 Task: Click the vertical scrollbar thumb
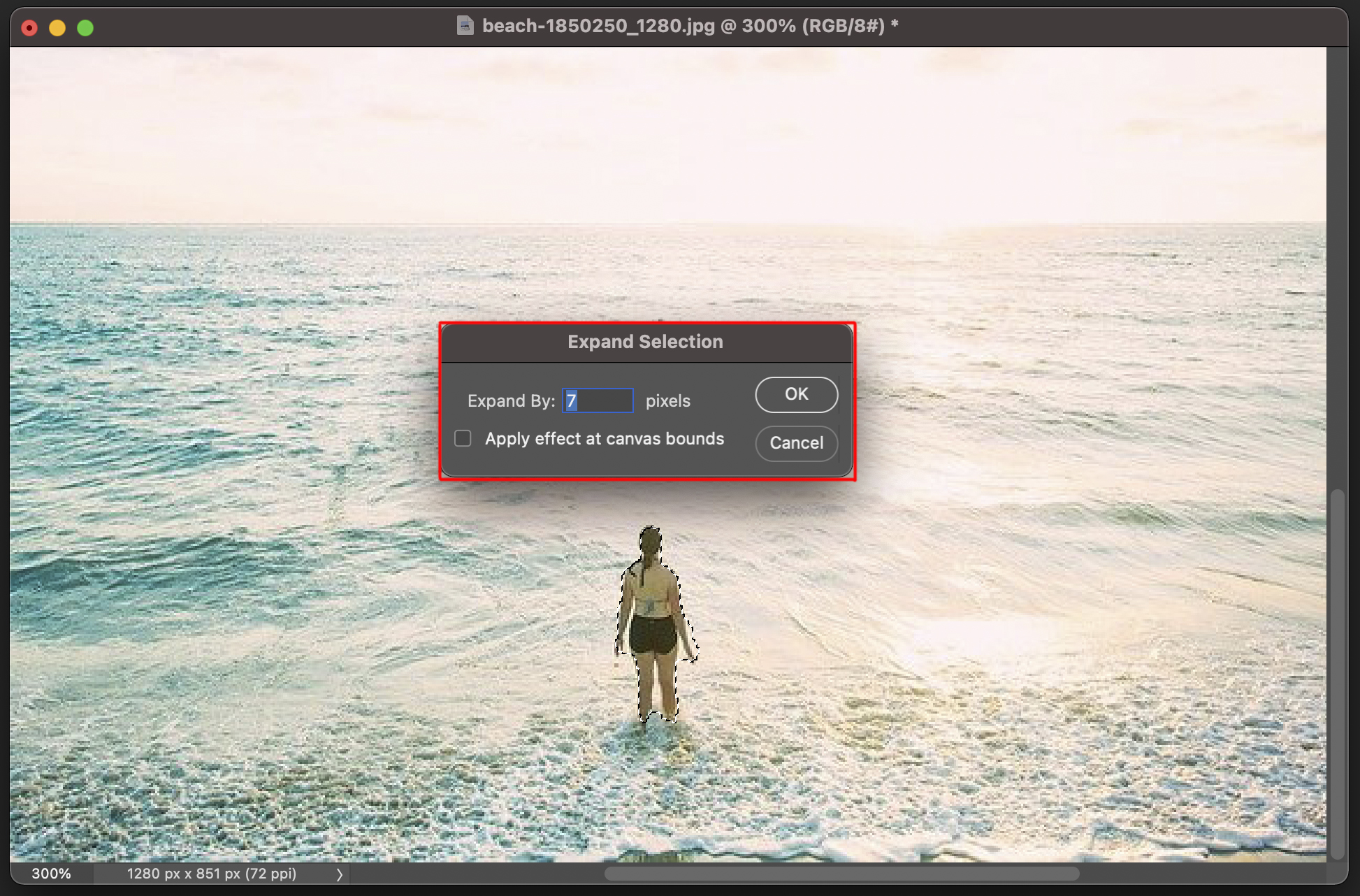(1337, 671)
